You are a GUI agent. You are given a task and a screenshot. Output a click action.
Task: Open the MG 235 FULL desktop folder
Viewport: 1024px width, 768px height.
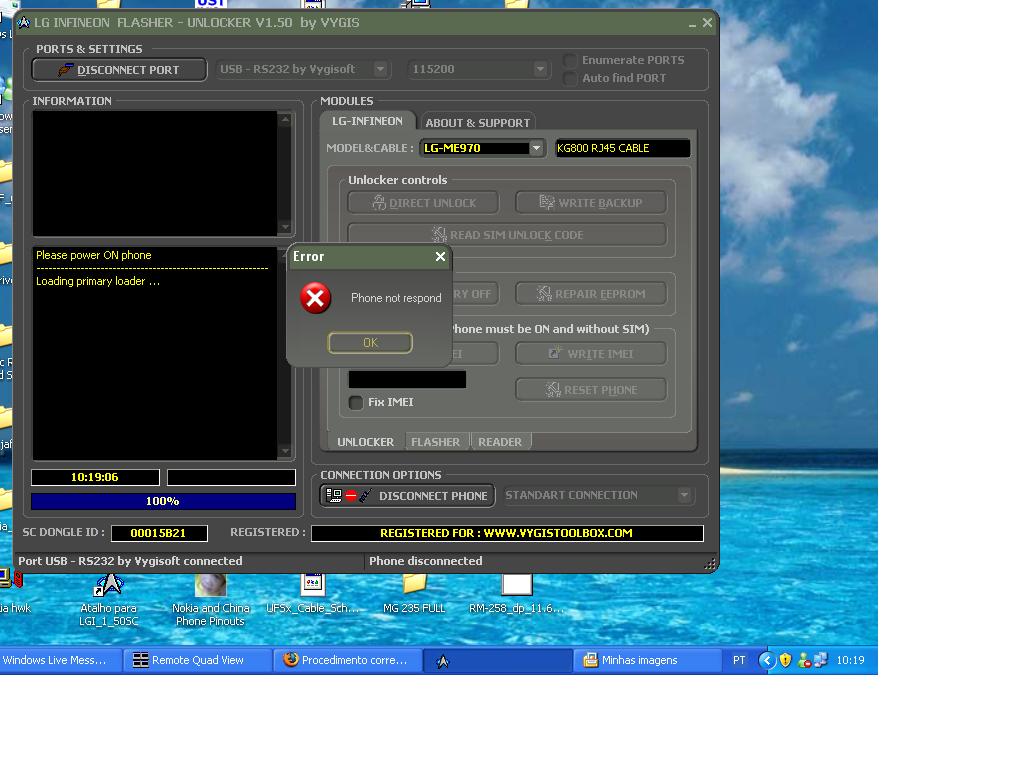(x=414, y=594)
